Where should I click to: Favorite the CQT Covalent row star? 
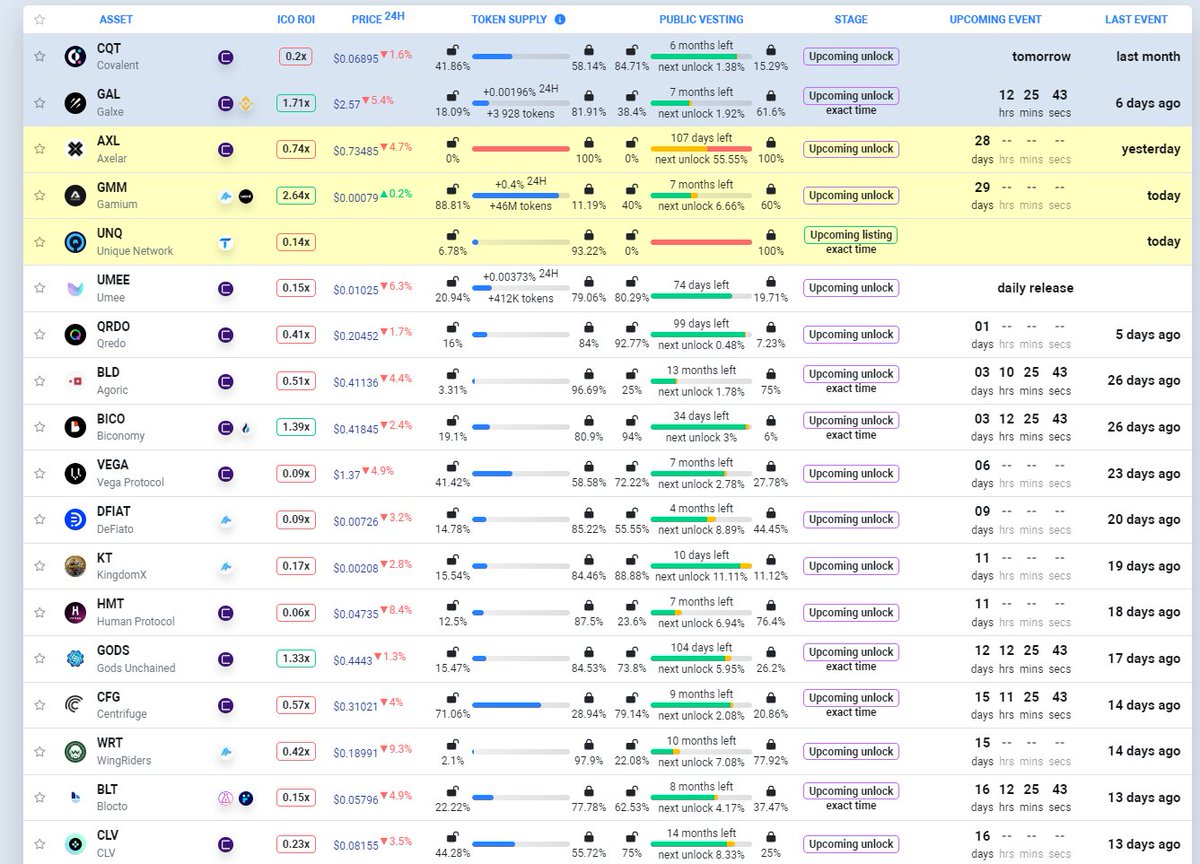pos(40,57)
